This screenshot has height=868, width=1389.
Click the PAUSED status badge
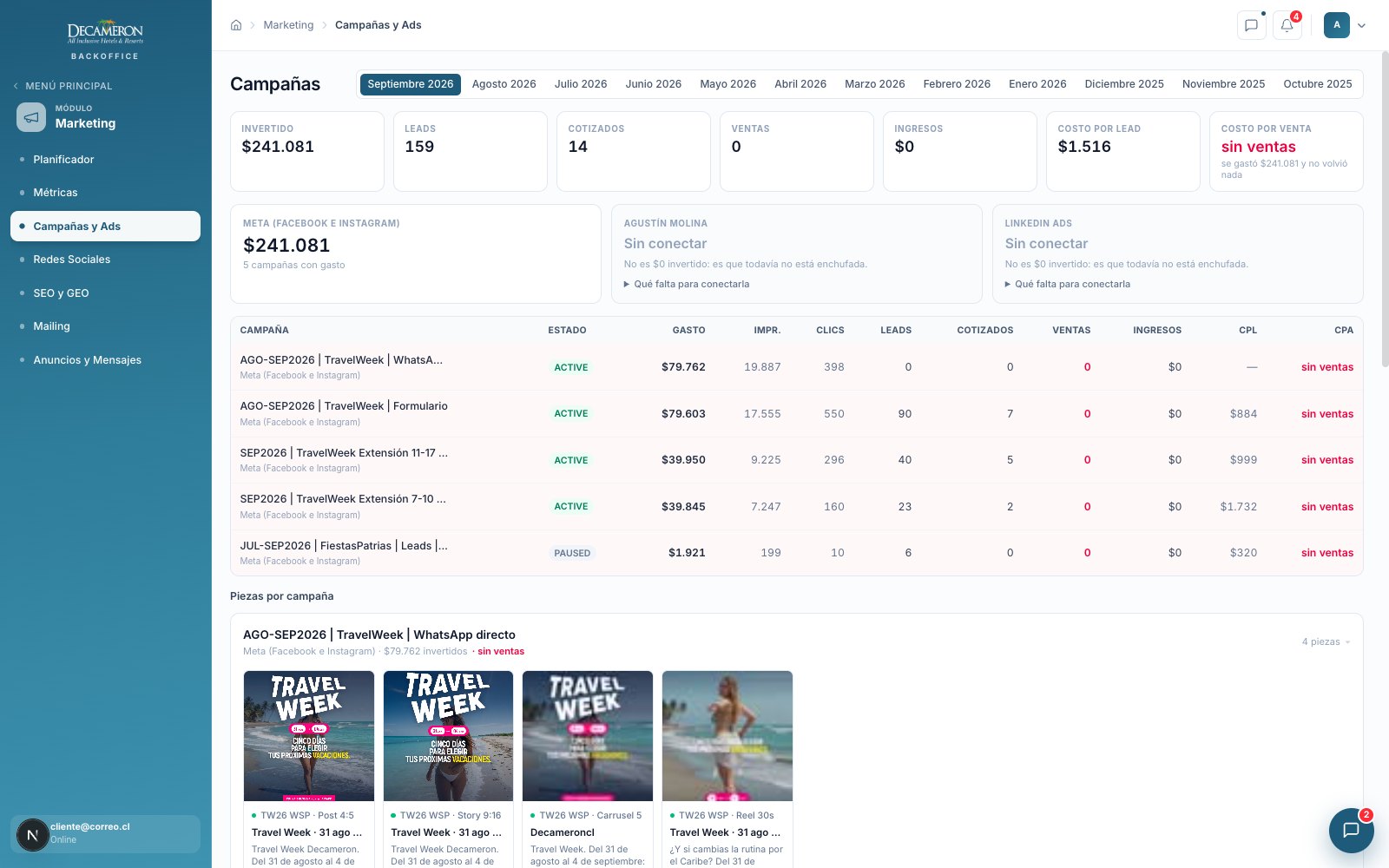[572, 553]
